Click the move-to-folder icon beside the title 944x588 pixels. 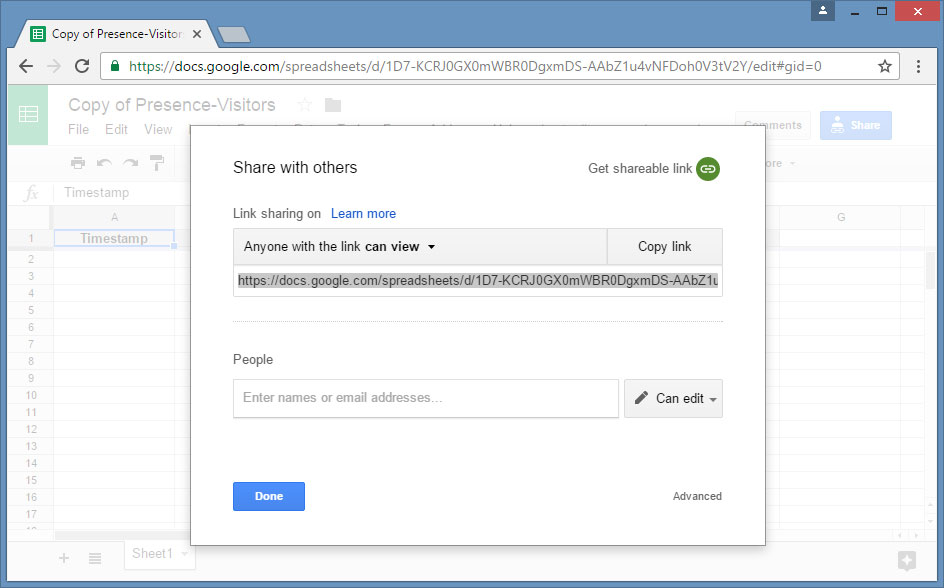click(x=333, y=105)
